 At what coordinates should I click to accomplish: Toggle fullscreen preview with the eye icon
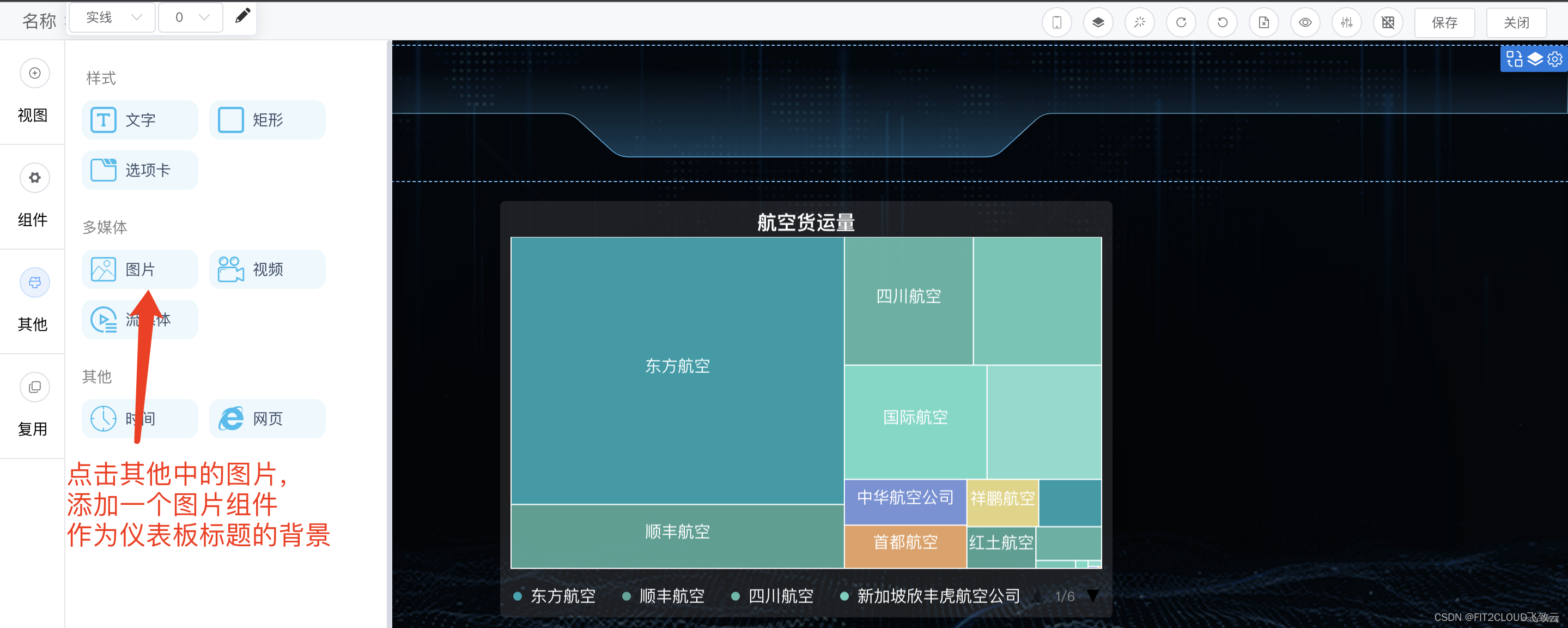tap(1305, 22)
